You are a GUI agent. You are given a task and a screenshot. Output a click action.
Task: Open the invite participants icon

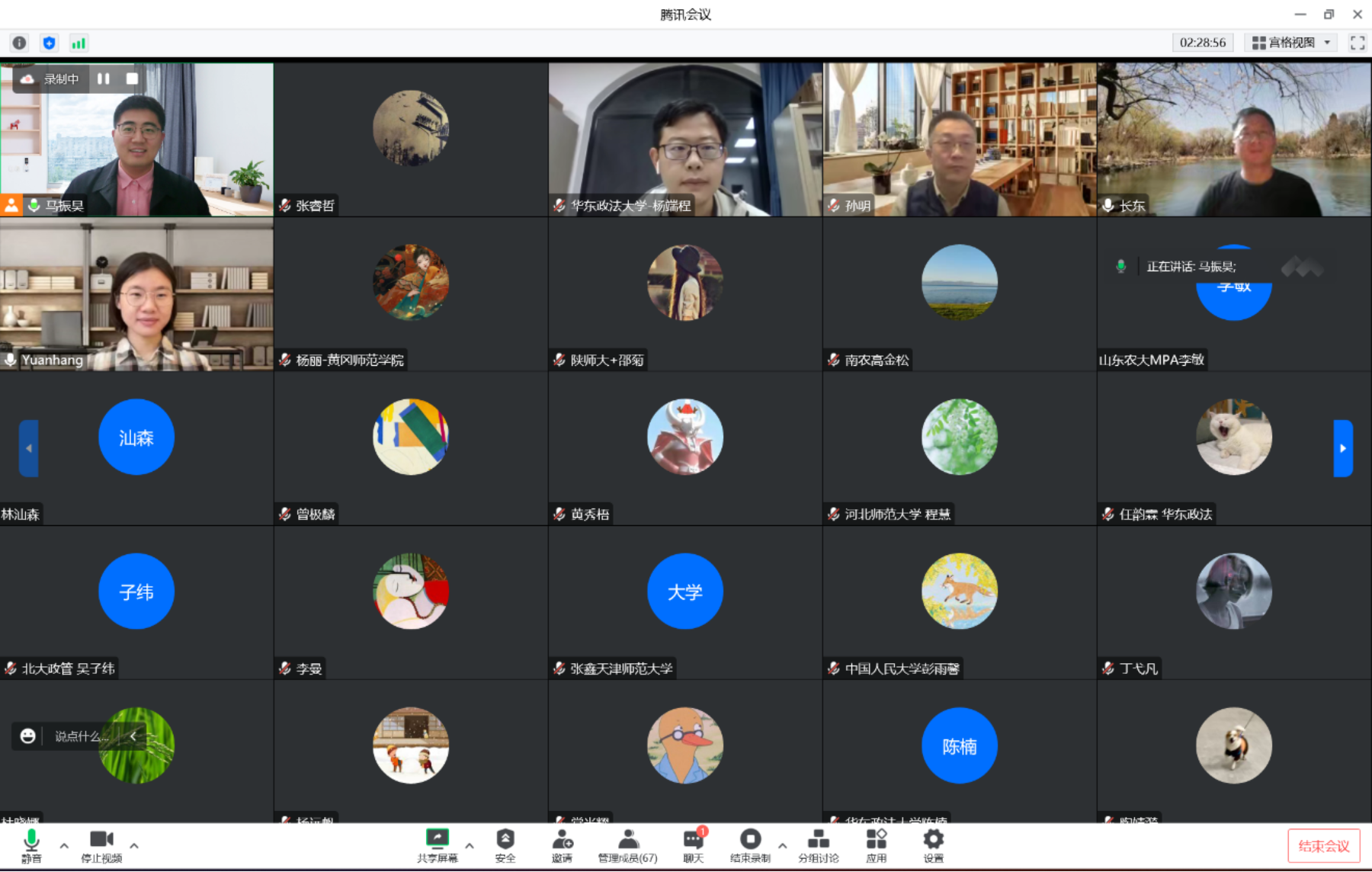click(562, 845)
